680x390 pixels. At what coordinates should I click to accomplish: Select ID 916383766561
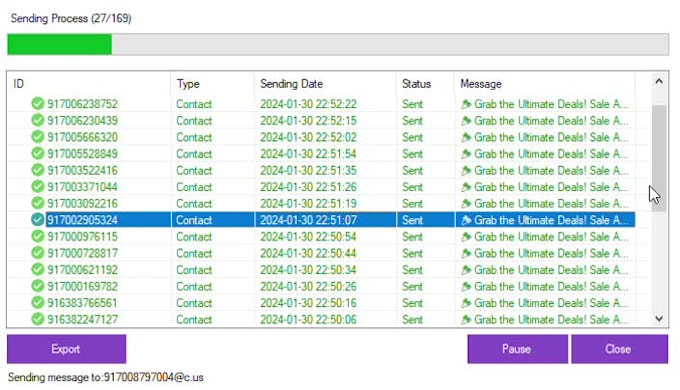[x=82, y=303]
